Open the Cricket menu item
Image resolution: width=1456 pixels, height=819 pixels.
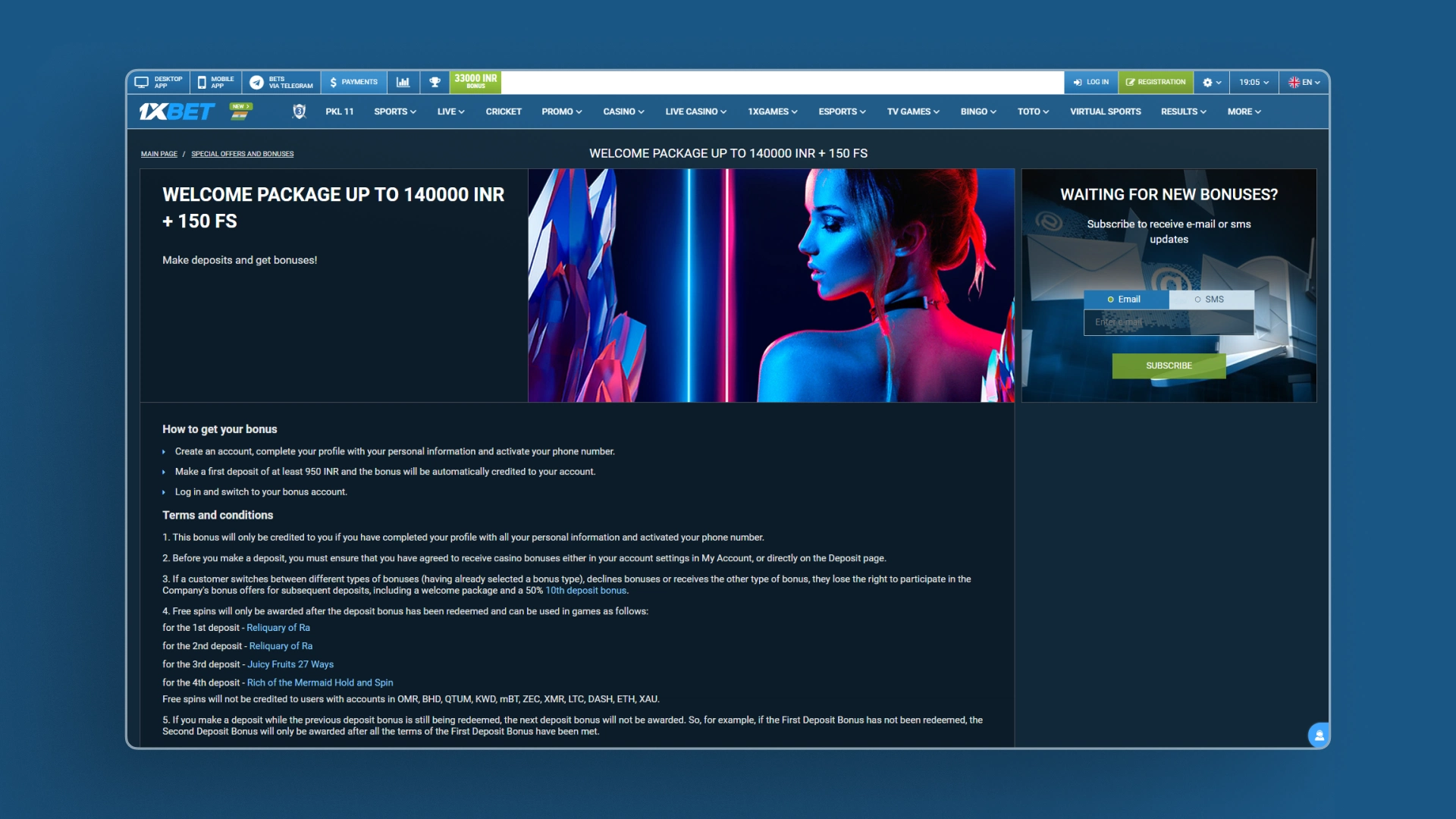point(504,111)
